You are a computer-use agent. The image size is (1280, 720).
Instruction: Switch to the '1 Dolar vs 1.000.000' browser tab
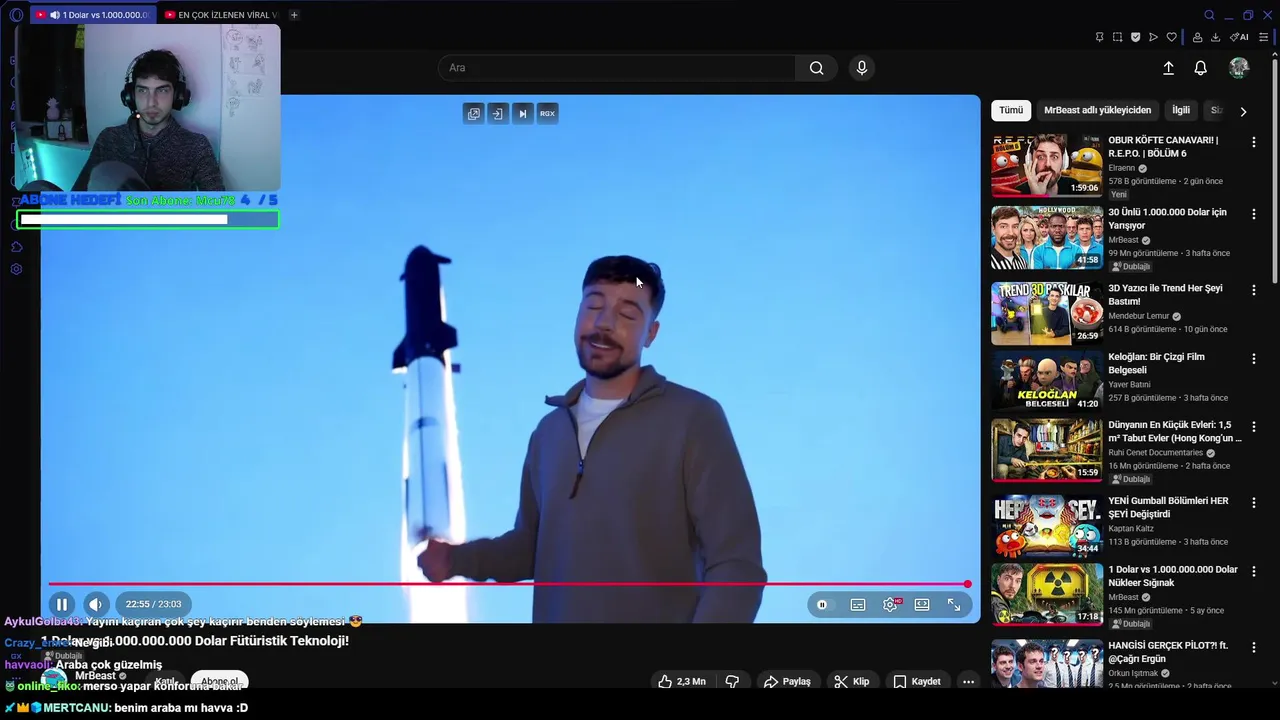[93, 15]
